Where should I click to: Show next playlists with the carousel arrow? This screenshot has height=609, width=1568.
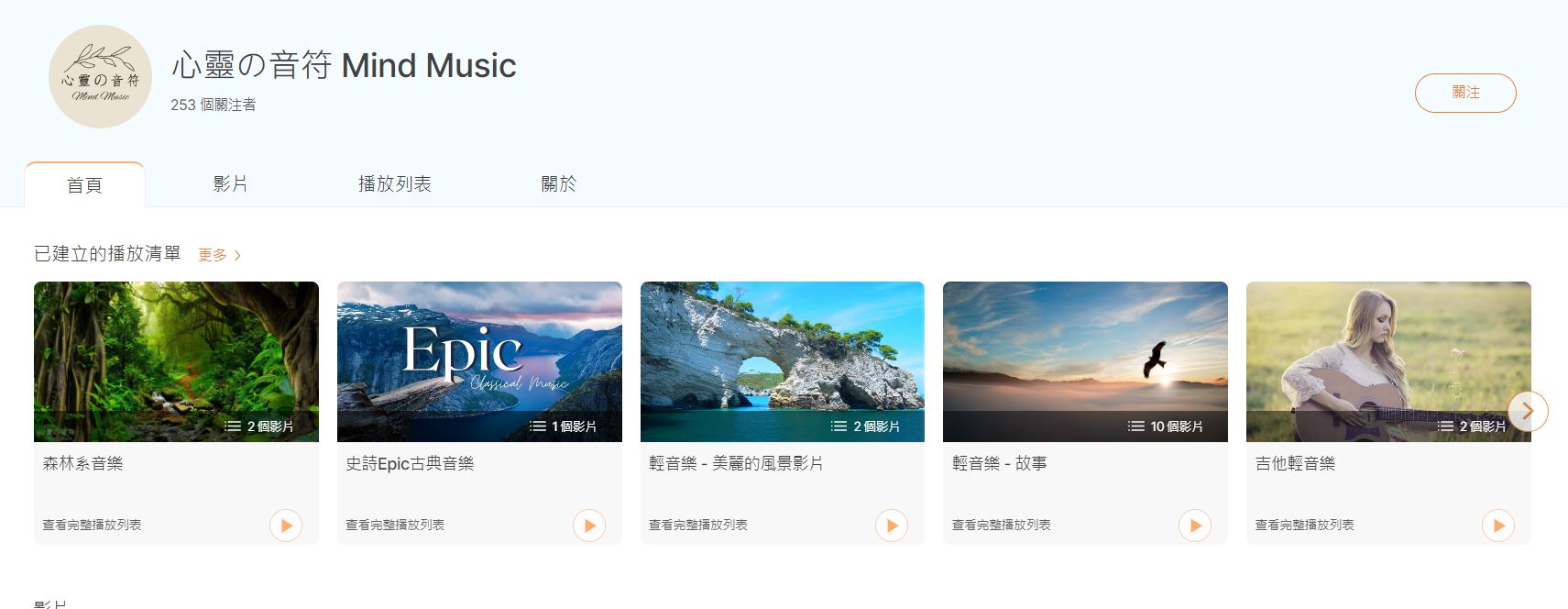tap(1528, 411)
